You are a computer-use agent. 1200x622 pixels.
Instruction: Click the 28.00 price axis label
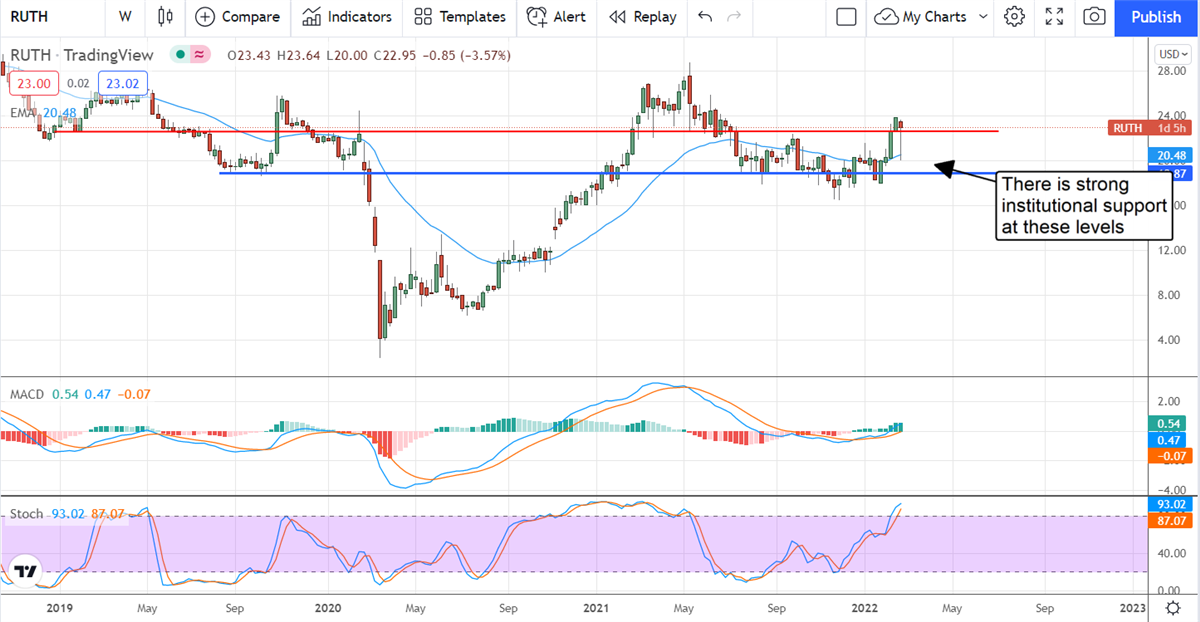click(1170, 71)
